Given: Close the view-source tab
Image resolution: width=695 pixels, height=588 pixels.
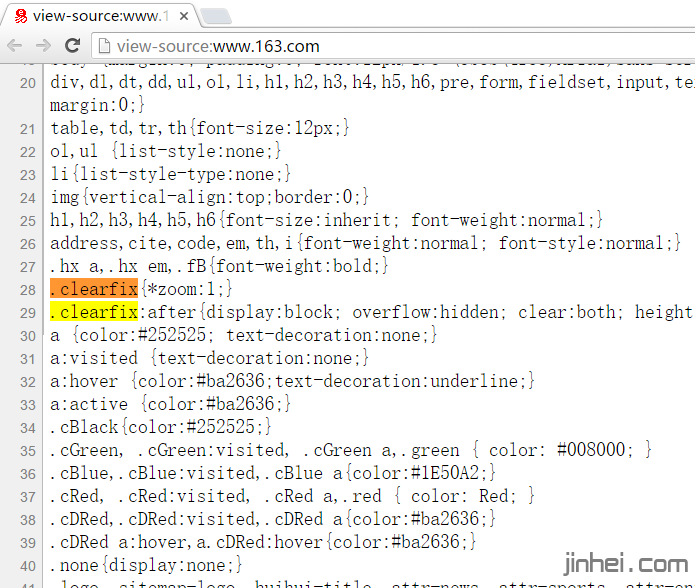Looking at the screenshot, I should [184, 16].
